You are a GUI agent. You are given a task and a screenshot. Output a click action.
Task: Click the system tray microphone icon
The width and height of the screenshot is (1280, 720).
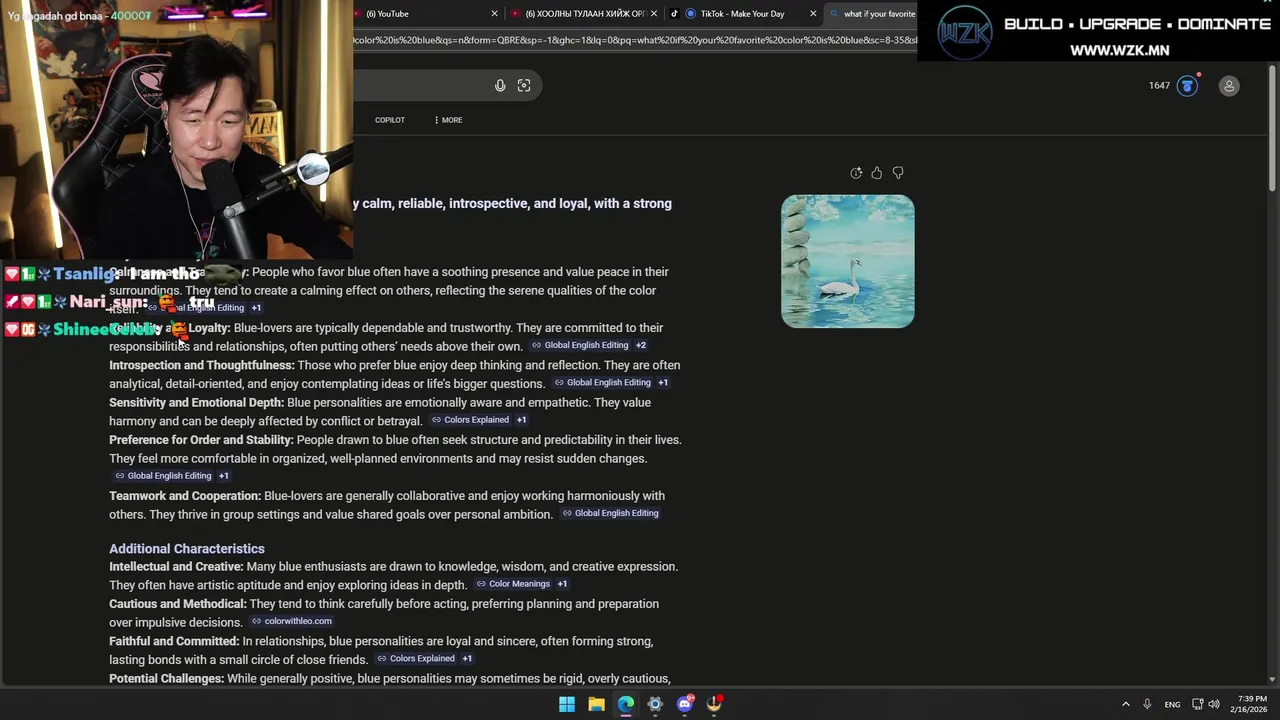(1147, 704)
